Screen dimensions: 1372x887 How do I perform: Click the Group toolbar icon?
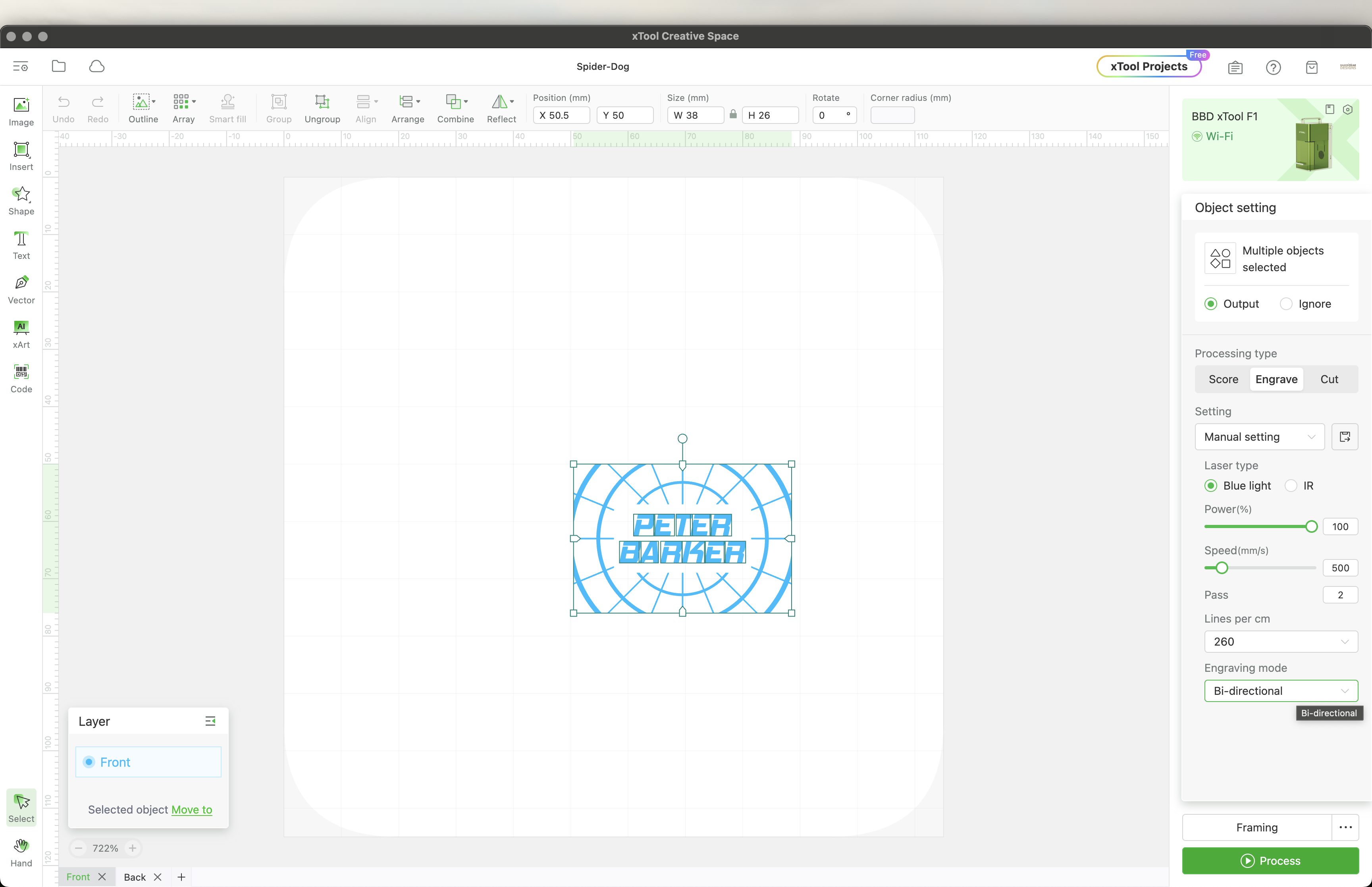pos(279,108)
